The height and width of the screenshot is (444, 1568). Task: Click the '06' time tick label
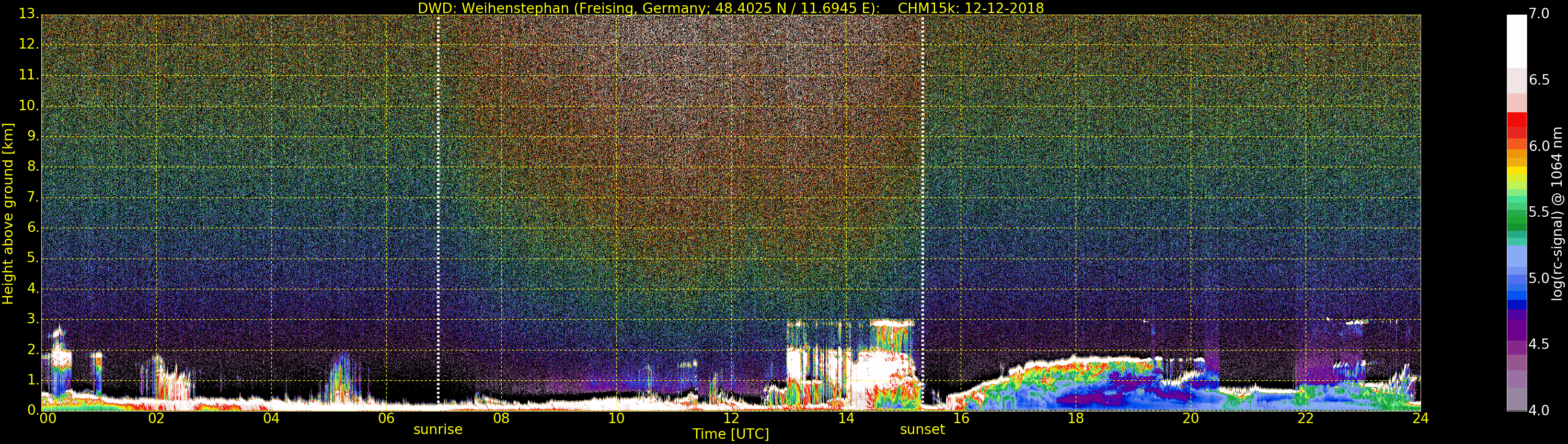coord(387,418)
